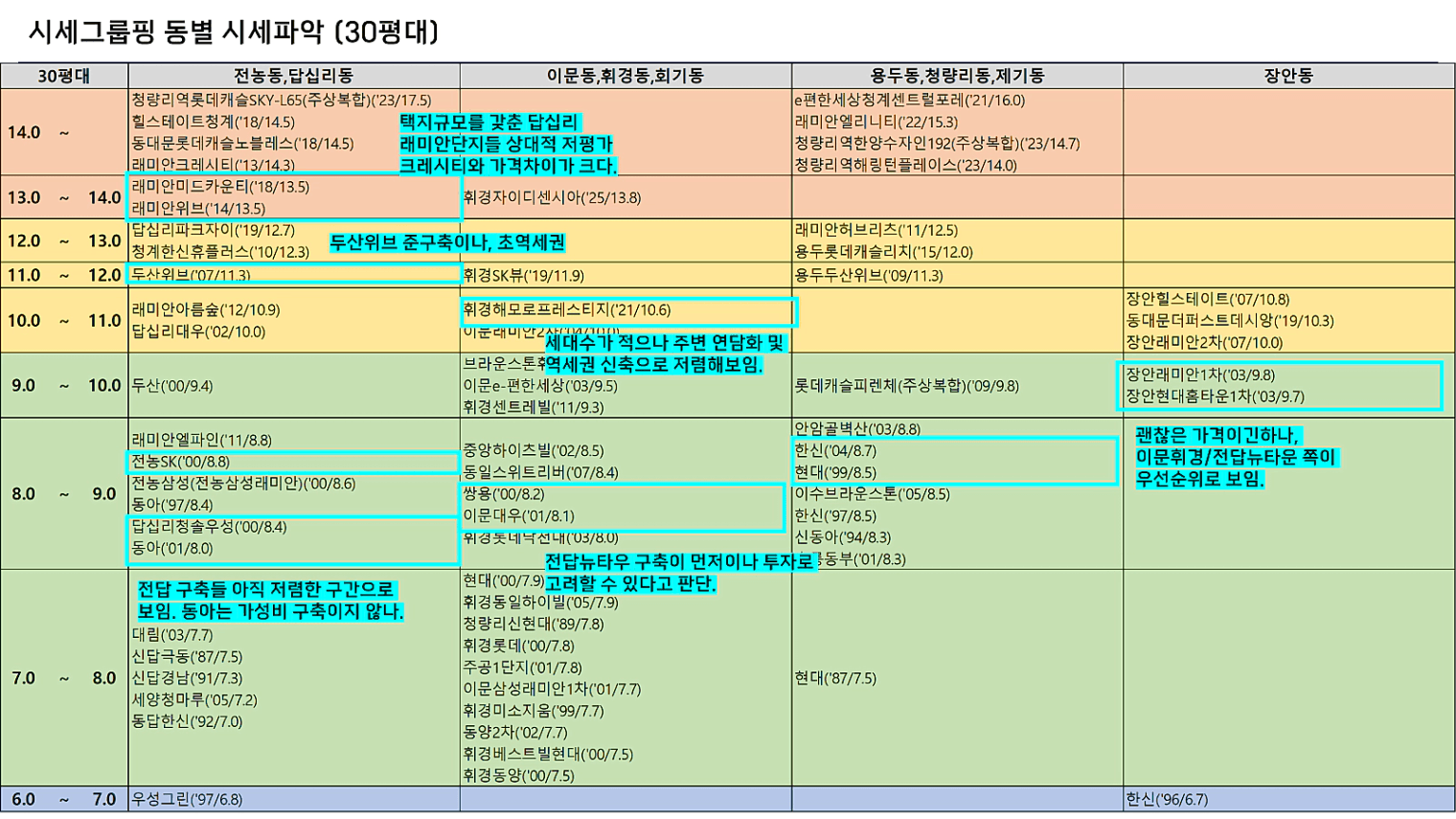The width and height of the screenshot is (1456, 819).
Task: Click entry '신답극동('87/7.5)'
Action: tap(187, 656)
